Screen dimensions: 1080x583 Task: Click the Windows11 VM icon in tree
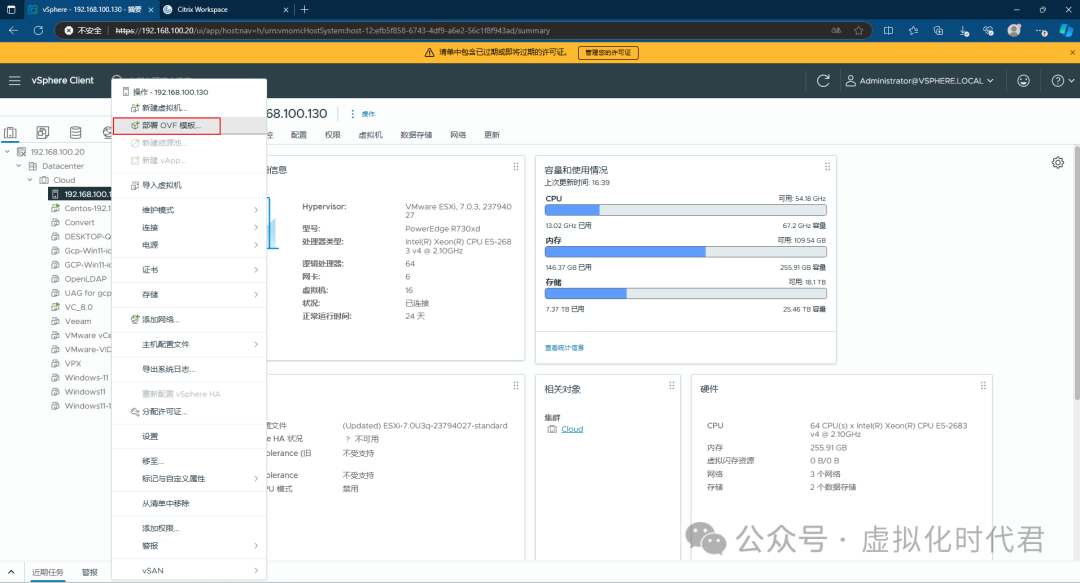55,391
